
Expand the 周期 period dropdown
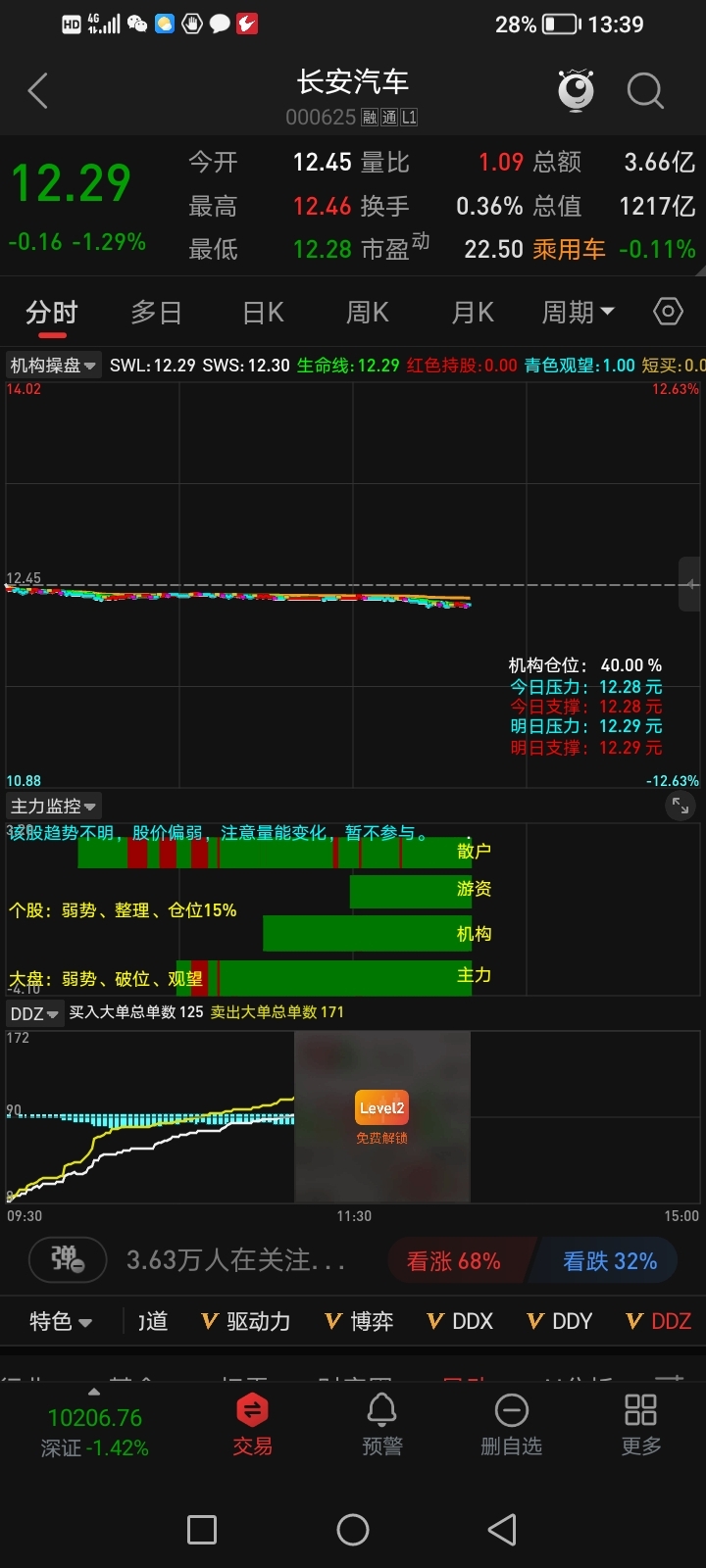tap(579, 312)
